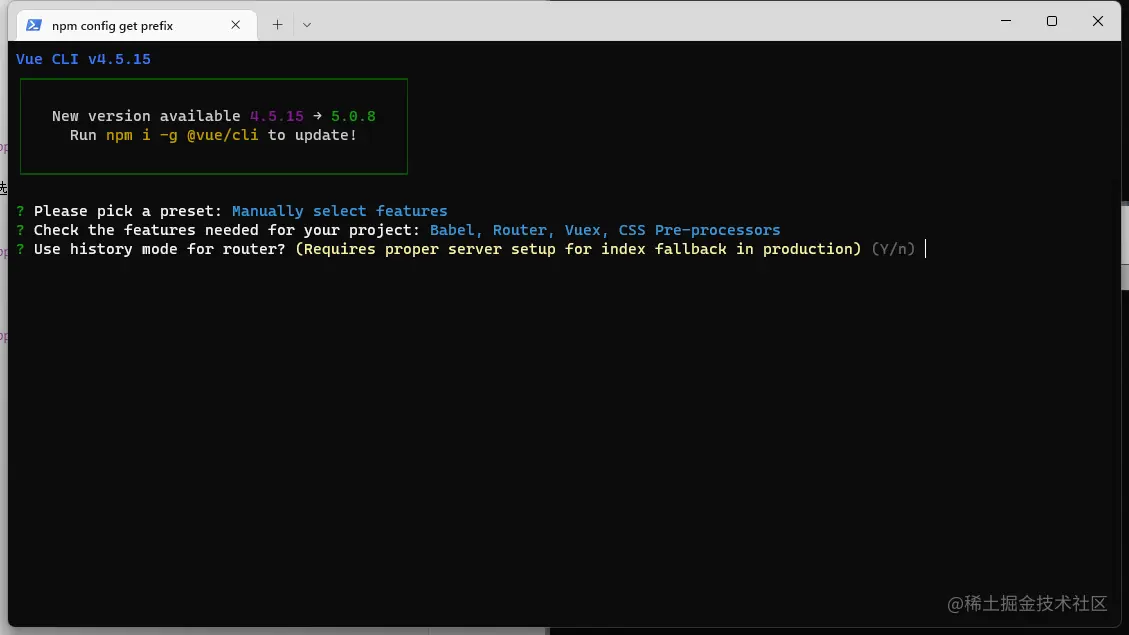Click the 'Vue CLI v4.5.15' text
The image size is (1129, 635).
click(84, 59)
